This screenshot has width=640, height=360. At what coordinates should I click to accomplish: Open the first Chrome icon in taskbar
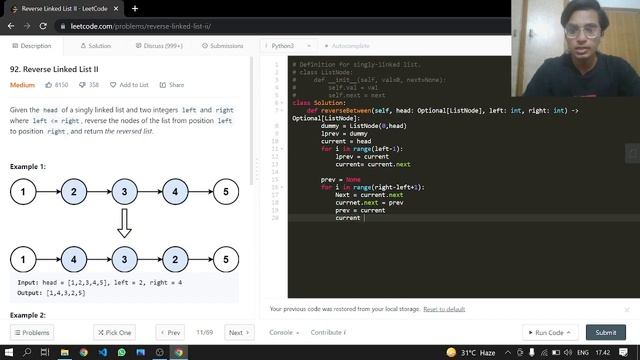pos(84,352)
